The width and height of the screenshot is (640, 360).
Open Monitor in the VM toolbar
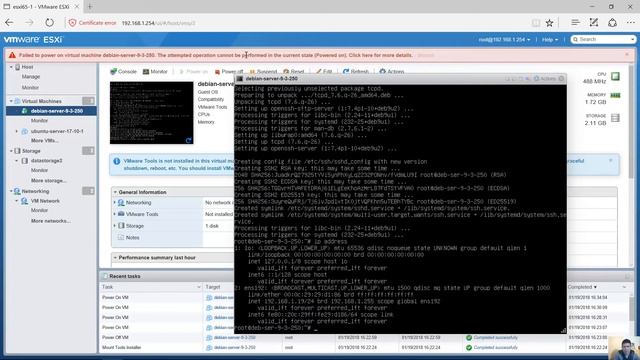(x=155, y=71)
